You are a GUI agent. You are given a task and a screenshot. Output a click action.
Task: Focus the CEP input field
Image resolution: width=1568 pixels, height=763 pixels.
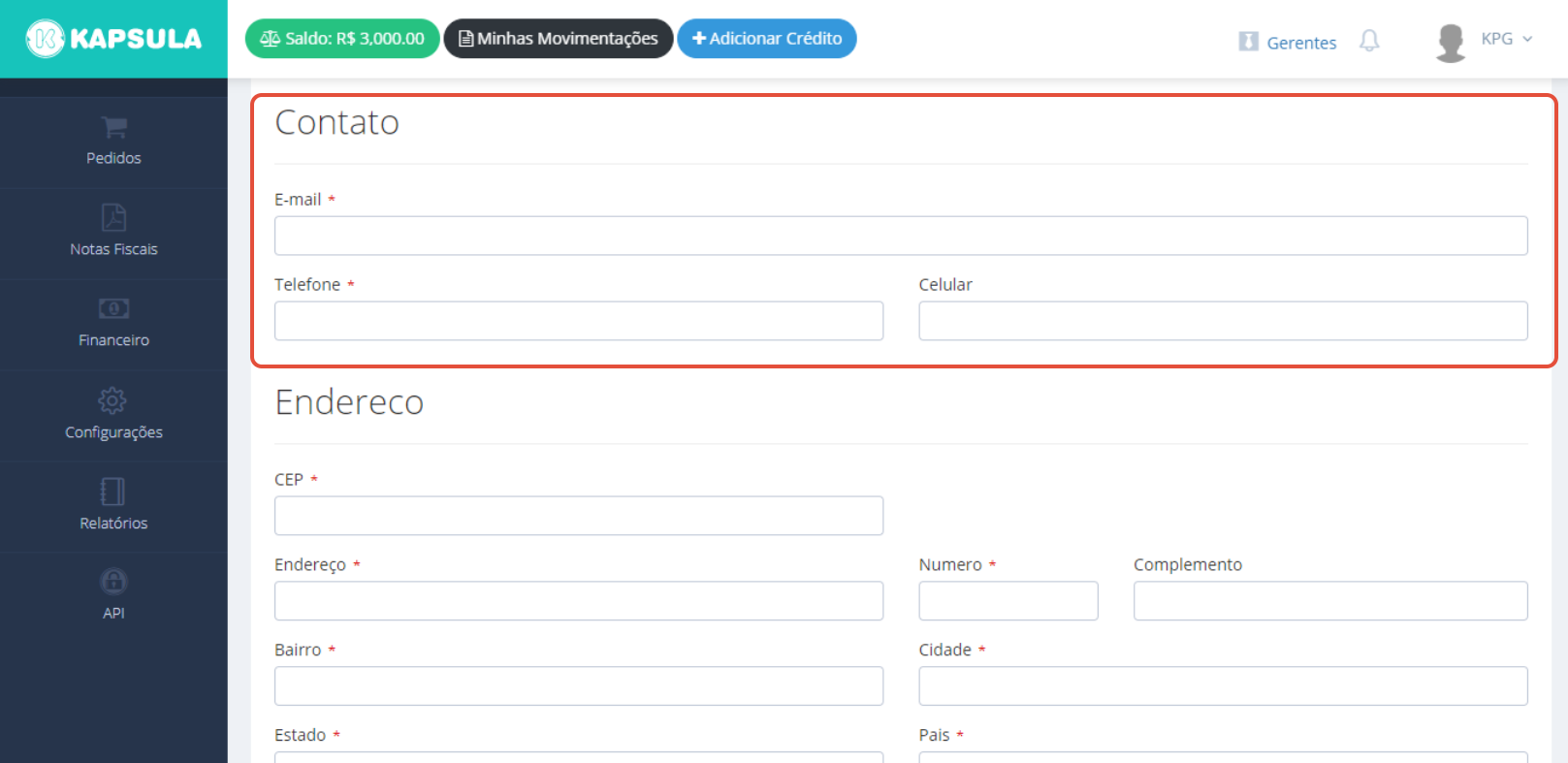[x=579, y=516]
